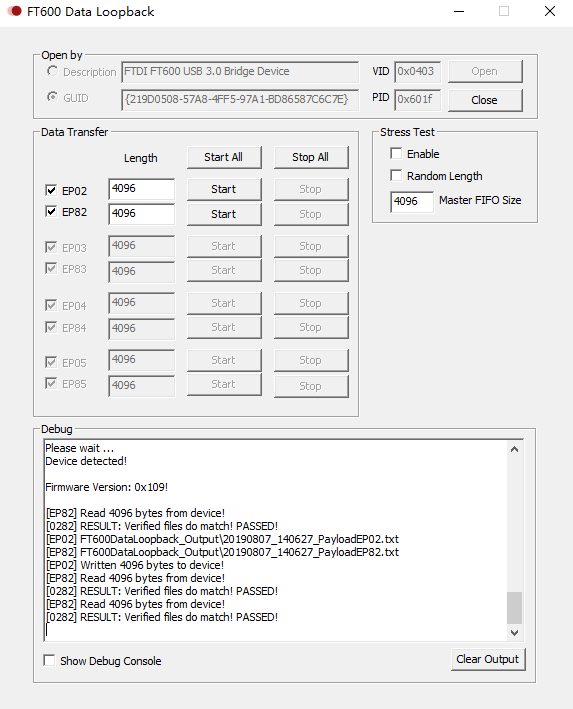Click the PayloadEP02.txt path line in debug
This screenshot has height=709, width=573.
222,539
